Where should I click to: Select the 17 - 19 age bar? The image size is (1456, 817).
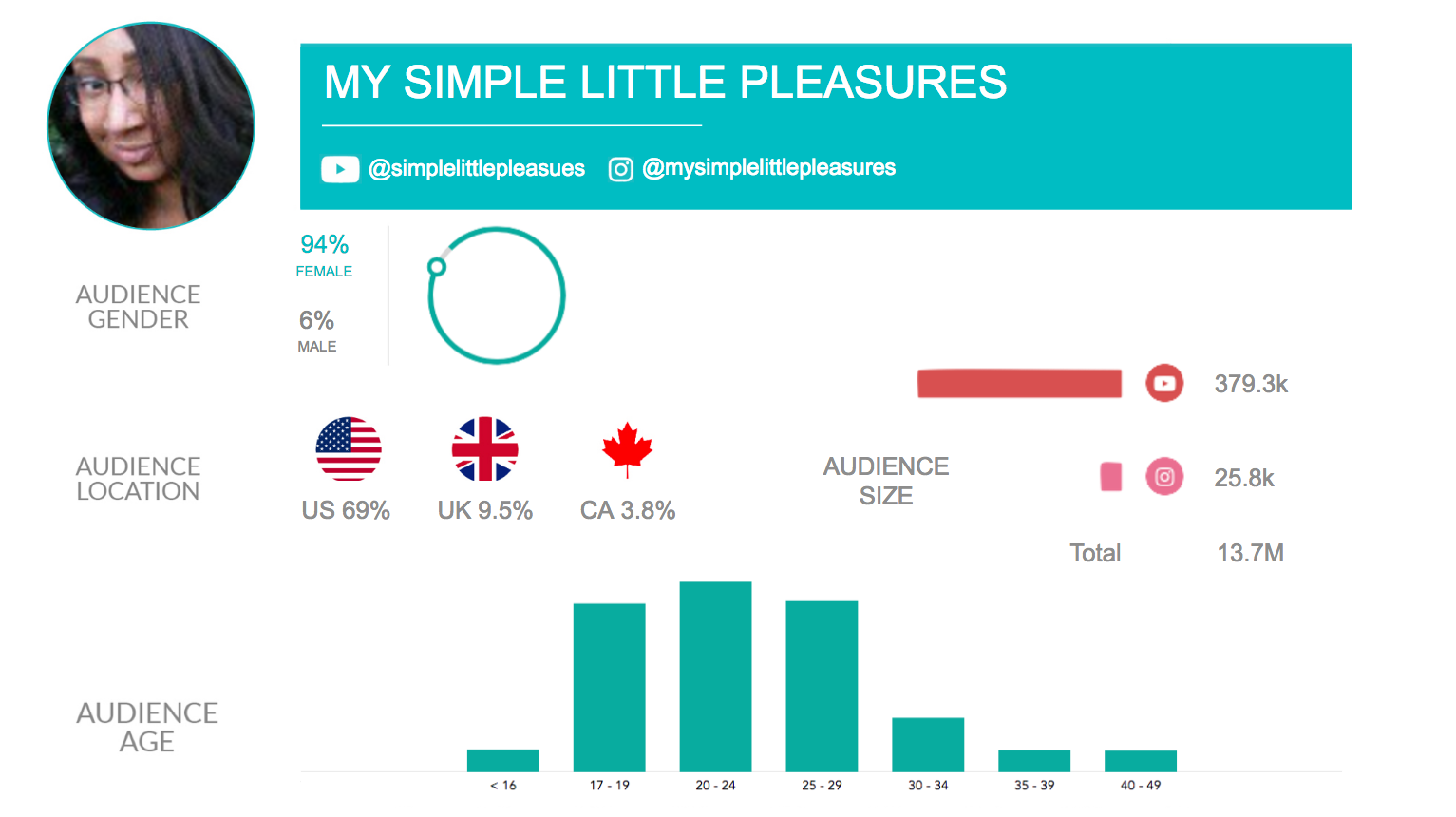tap(609, 687)
